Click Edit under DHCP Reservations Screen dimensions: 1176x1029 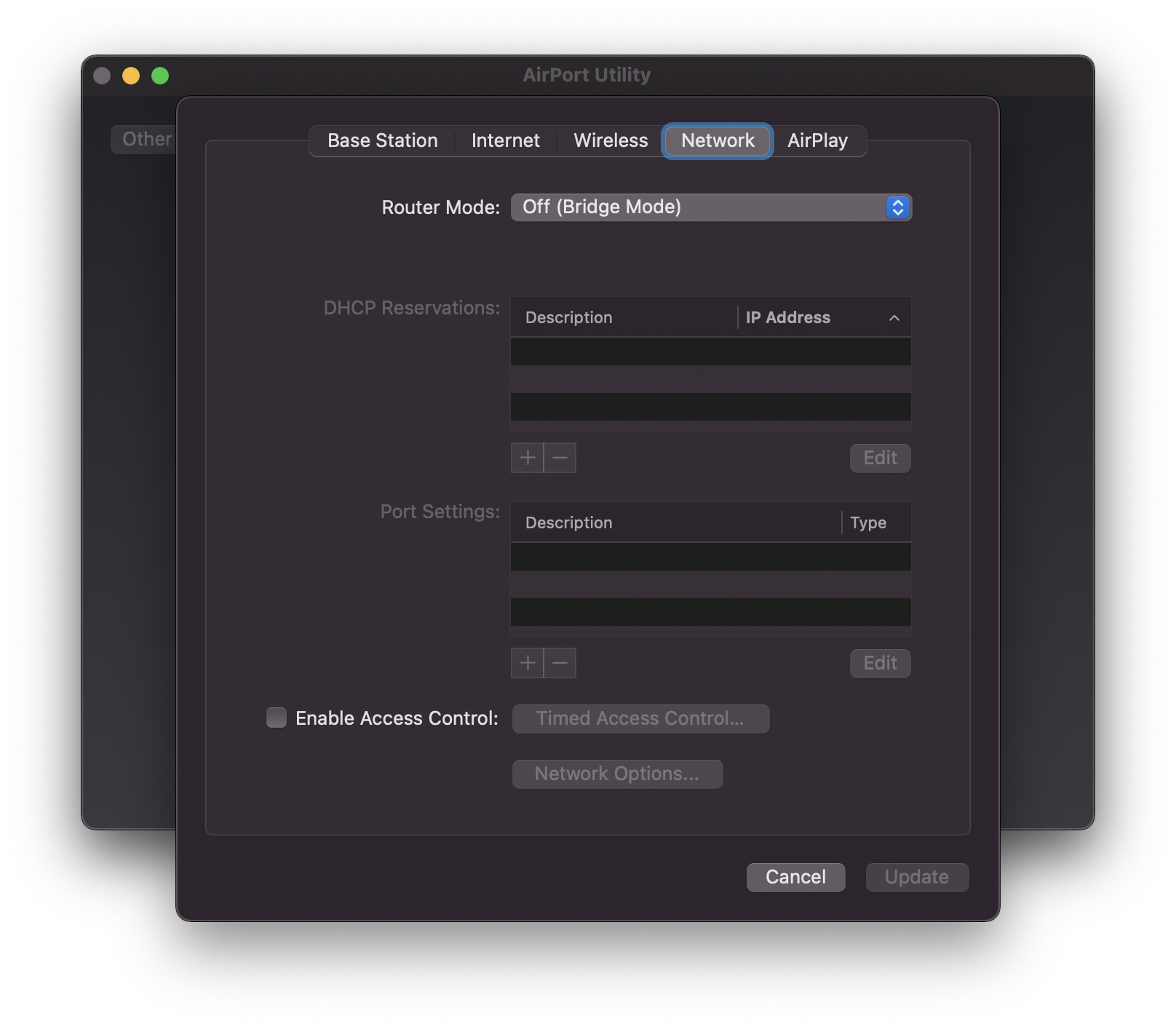tap(881, 458)
